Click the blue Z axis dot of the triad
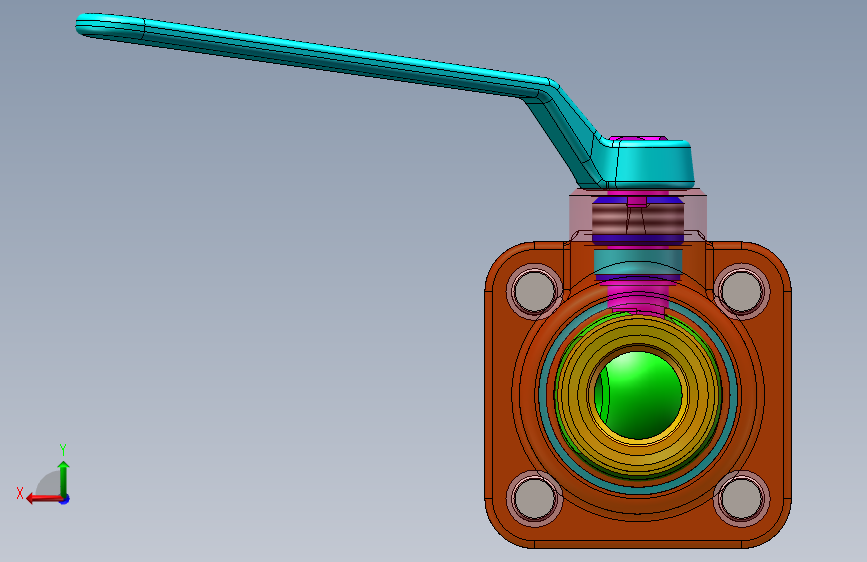 (65, 500)
